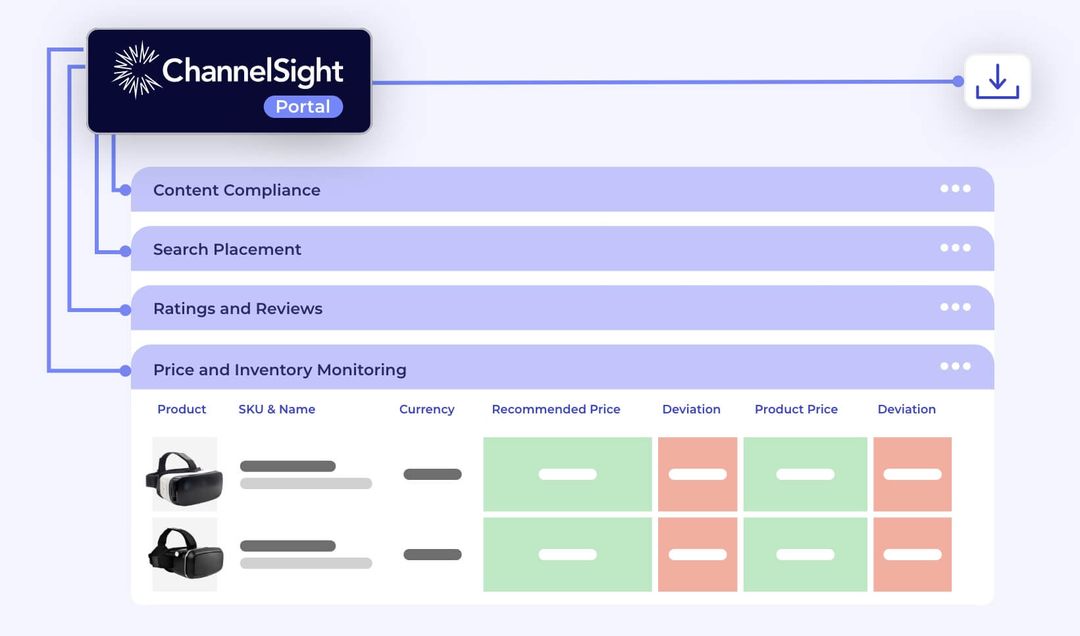Open the ellipsis menu on Search Placement
Screen dimensions: 1080x636
coord(955,248)
